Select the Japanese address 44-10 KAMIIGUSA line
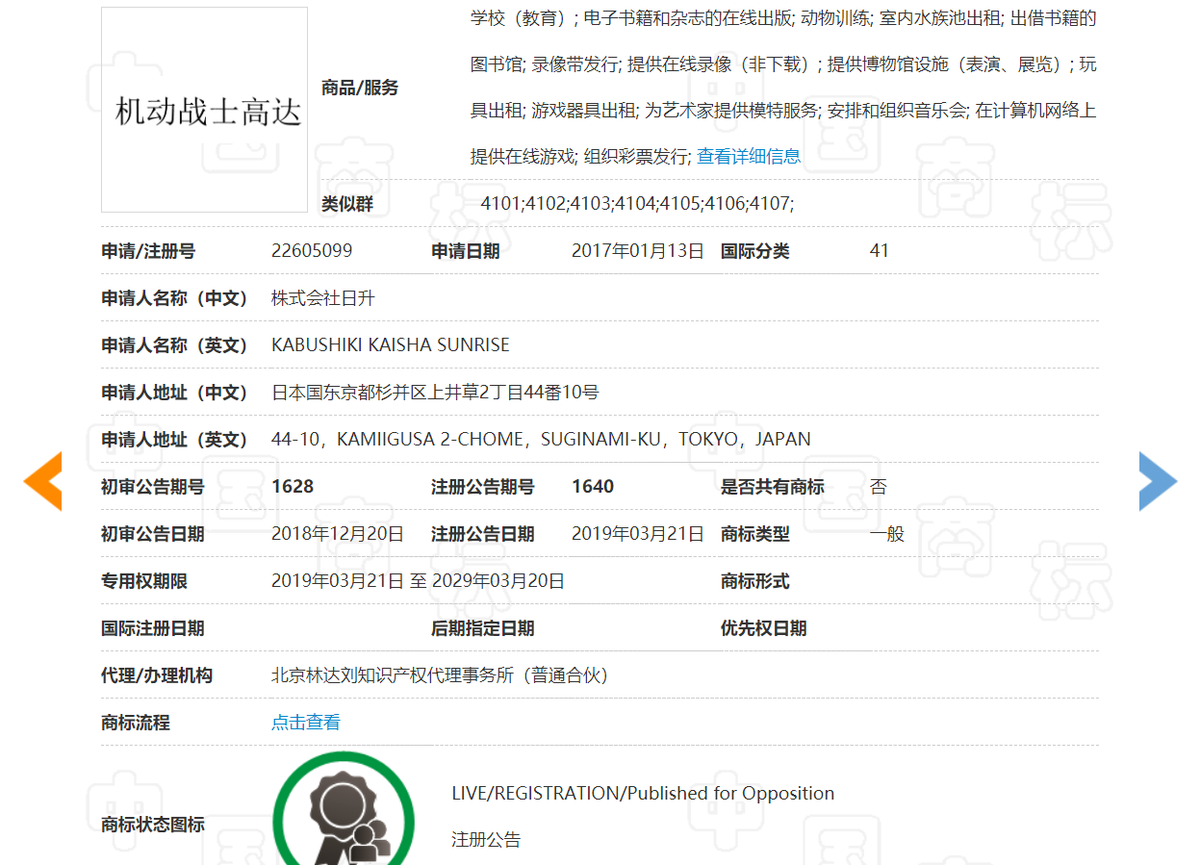 tap(540, 439)
